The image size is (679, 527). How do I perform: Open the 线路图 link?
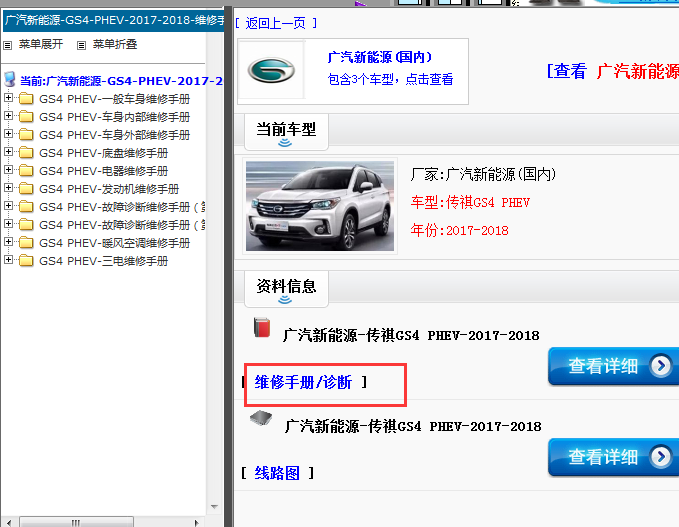[277, 472]
